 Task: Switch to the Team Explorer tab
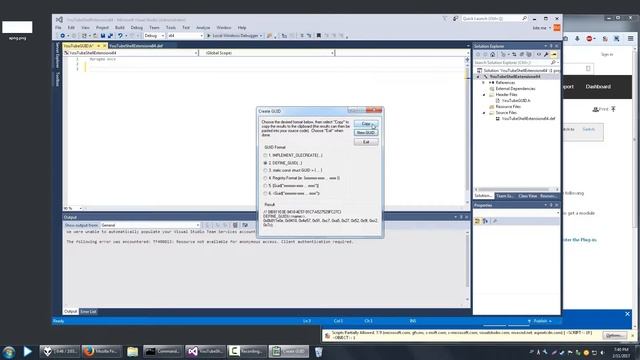pyautogui.click(x=505, y=196)
